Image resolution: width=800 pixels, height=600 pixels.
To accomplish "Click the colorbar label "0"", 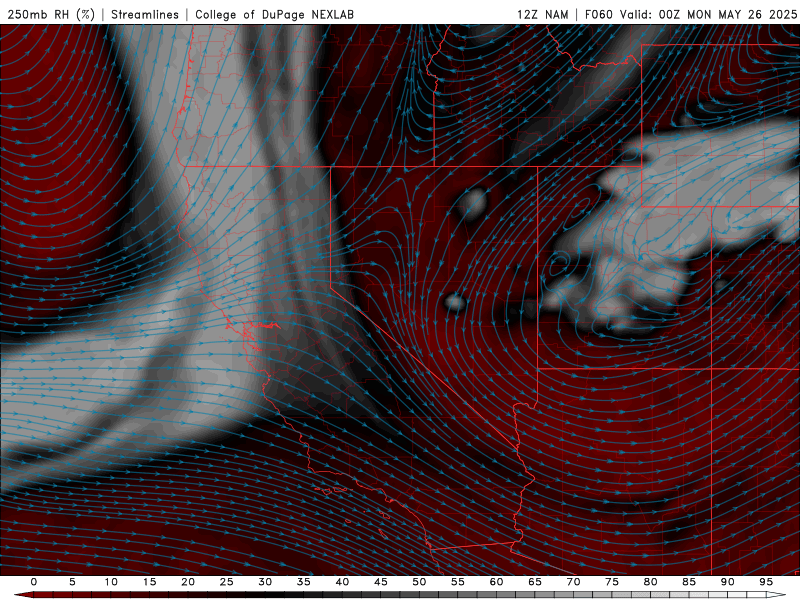I will tap(34, 582).
